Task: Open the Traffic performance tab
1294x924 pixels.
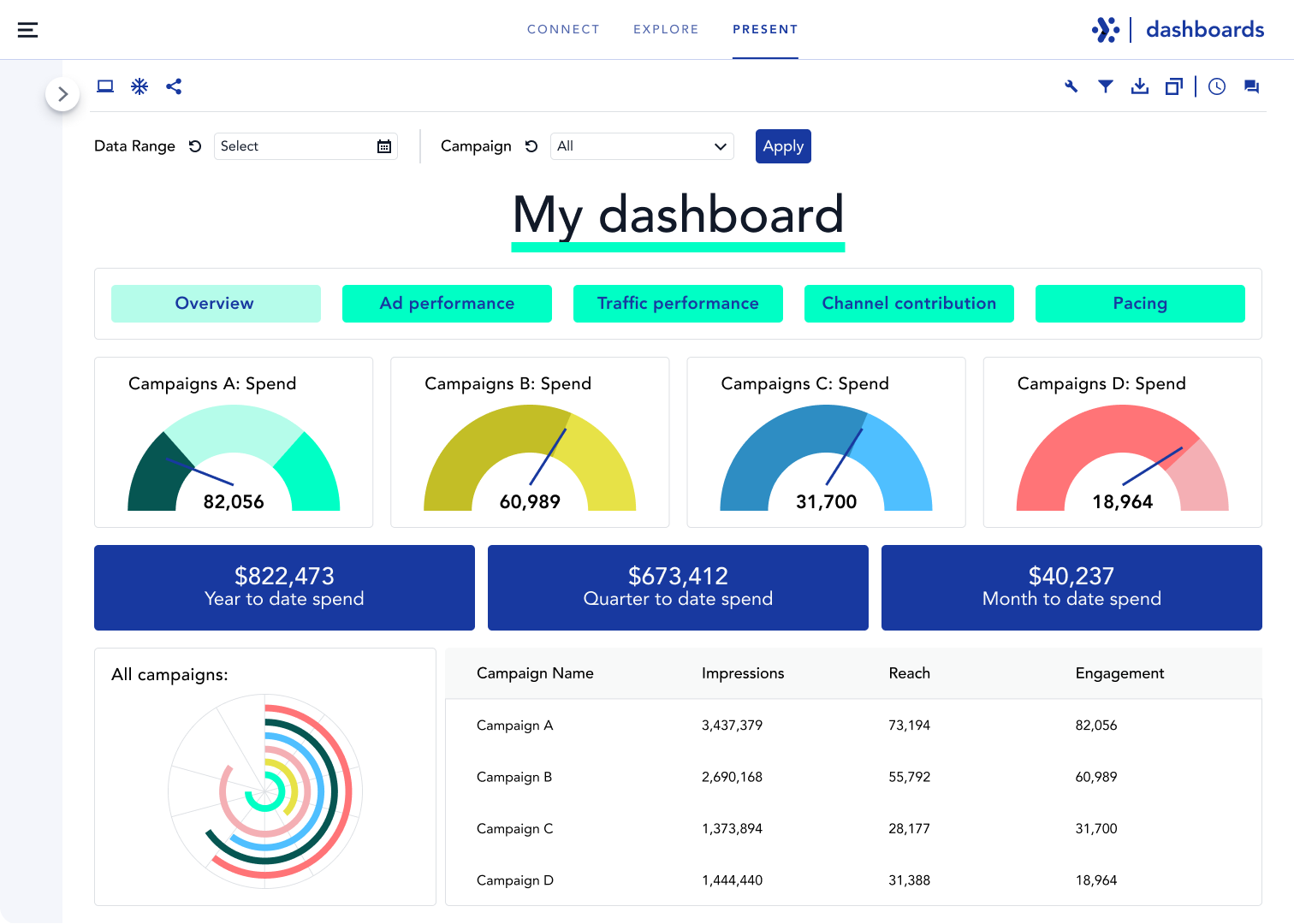Action: [x=678, y=304]
